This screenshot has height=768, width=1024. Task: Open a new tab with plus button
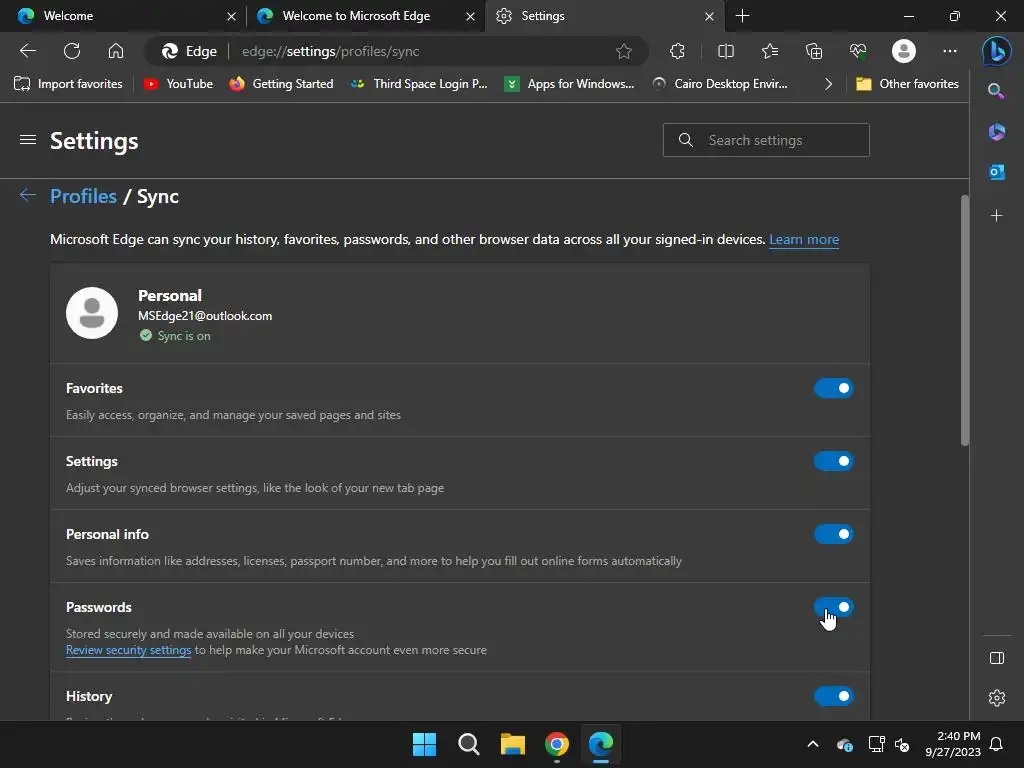click(x=743, y=16)
